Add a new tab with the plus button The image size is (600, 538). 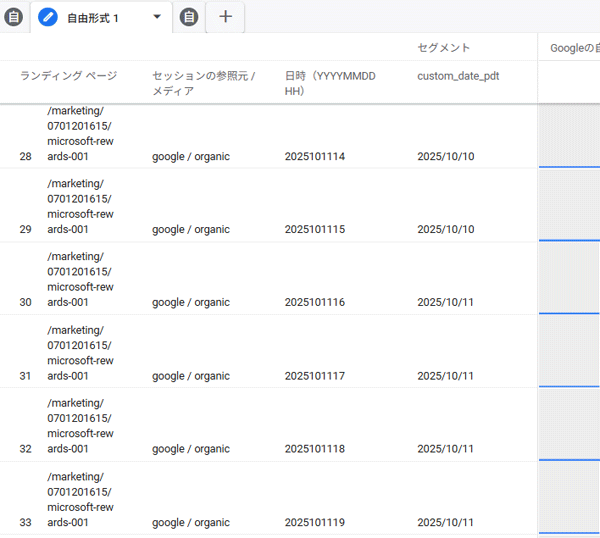[225, 17]
